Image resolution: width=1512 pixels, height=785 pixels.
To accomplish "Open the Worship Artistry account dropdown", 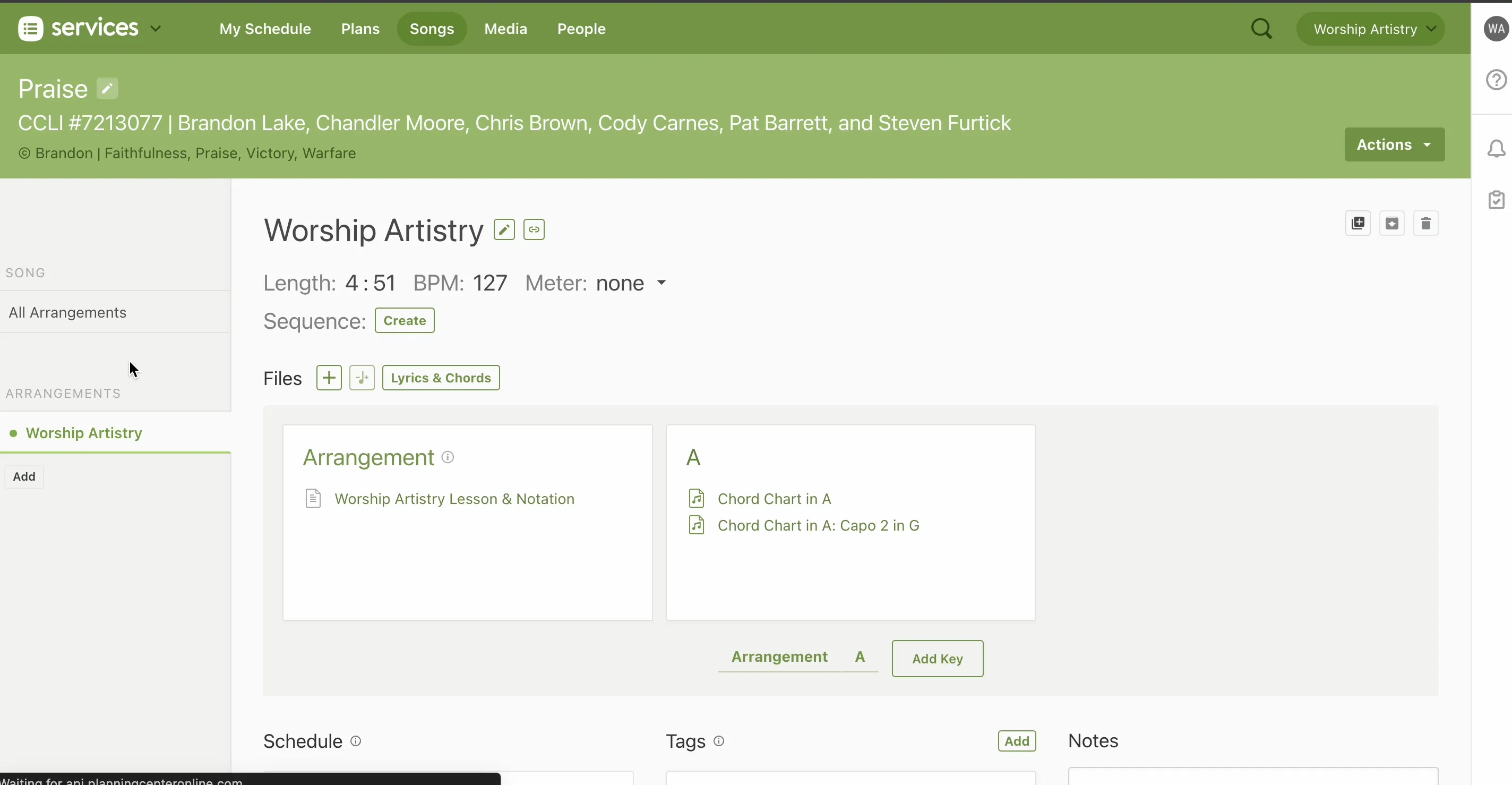I will coord(1371,28).
